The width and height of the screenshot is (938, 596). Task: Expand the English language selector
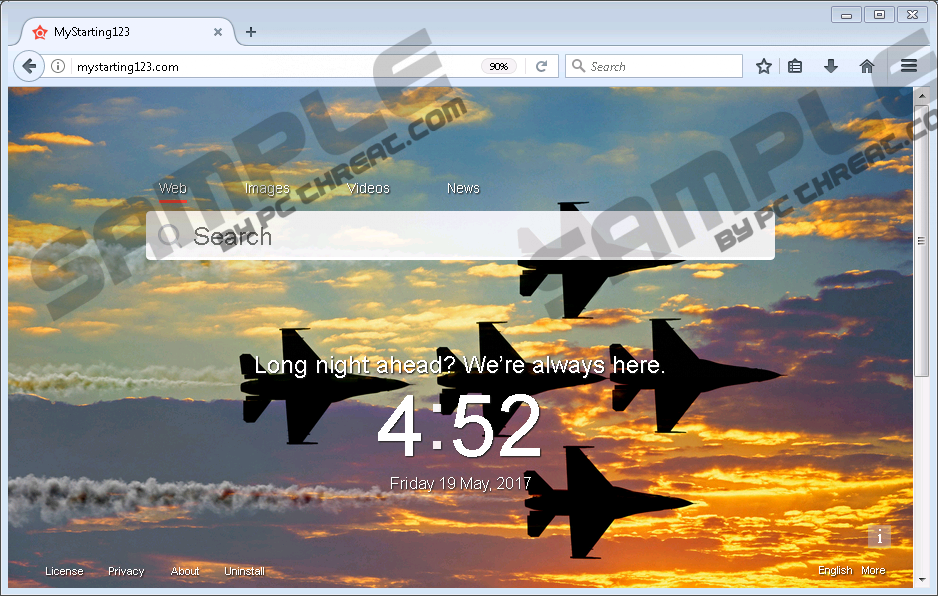[835, 571]
